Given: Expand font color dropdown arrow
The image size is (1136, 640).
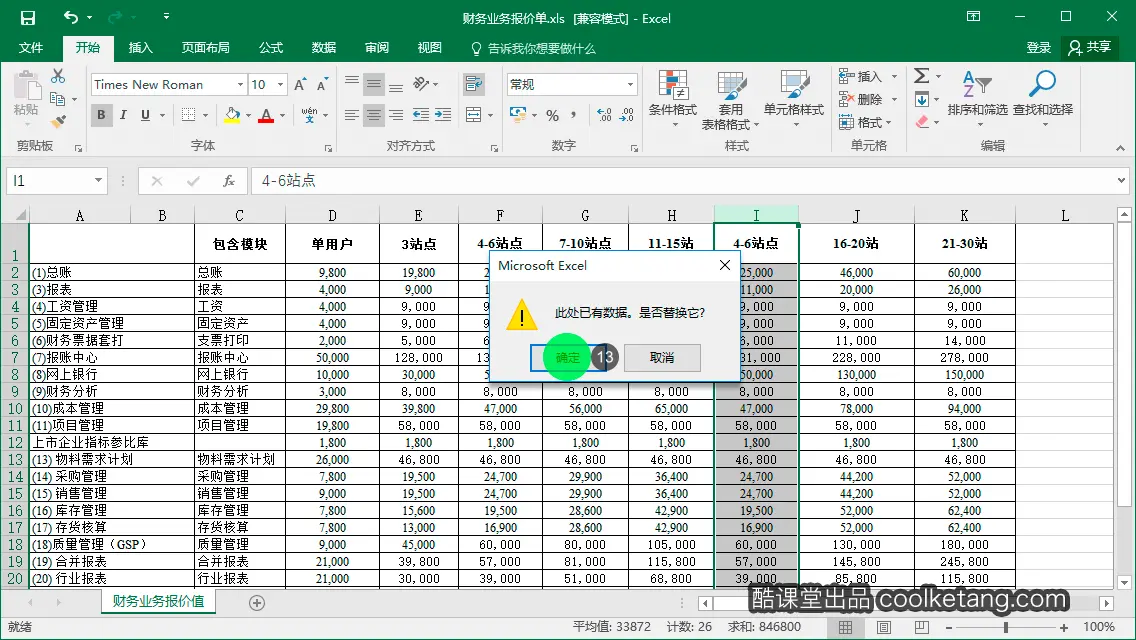Looking at the screenshot, I should 283,115.
